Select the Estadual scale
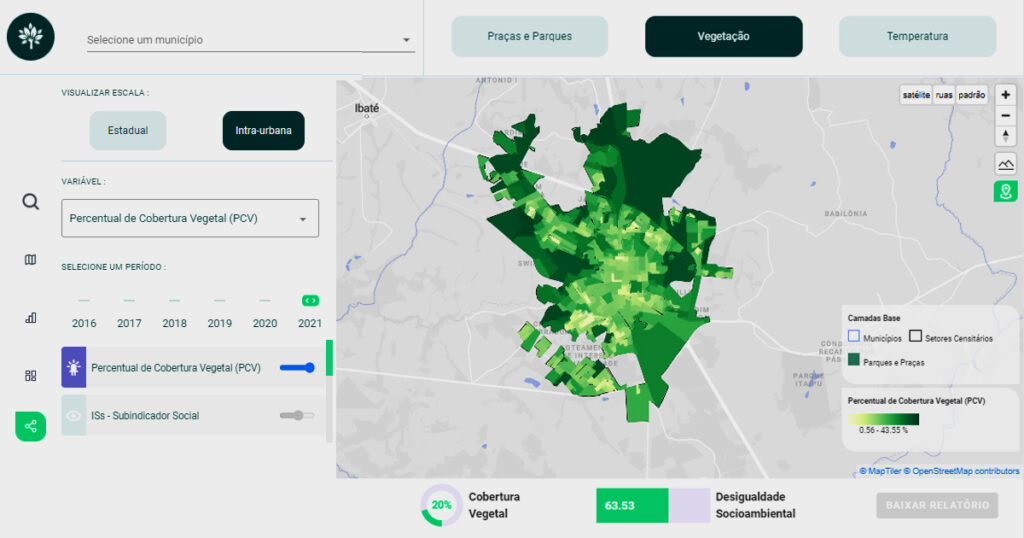Viewport: 1024px width, 538px height. 128,131
